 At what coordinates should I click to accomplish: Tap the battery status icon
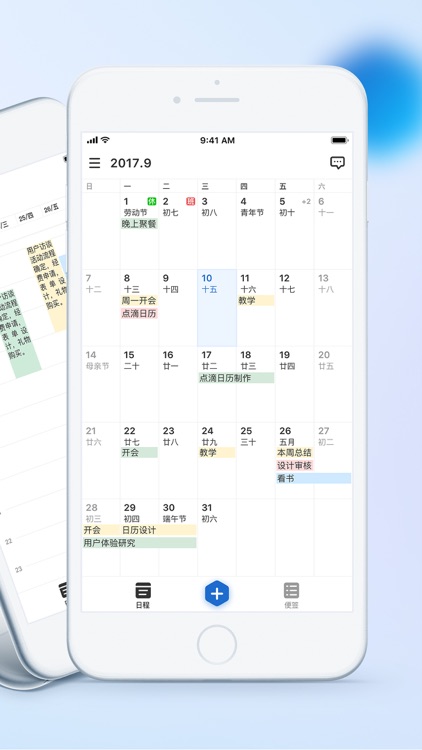point(340,140)
